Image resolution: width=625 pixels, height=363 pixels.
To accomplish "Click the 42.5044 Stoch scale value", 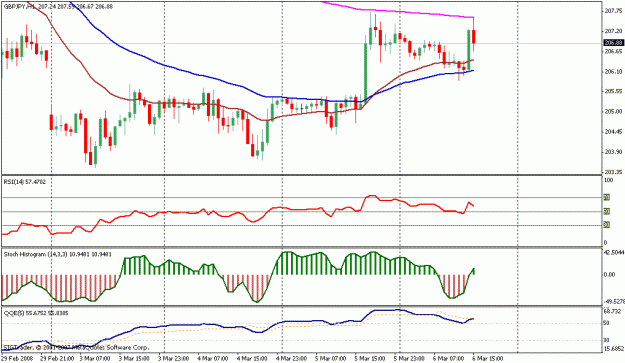I will (x=614, y=253).
